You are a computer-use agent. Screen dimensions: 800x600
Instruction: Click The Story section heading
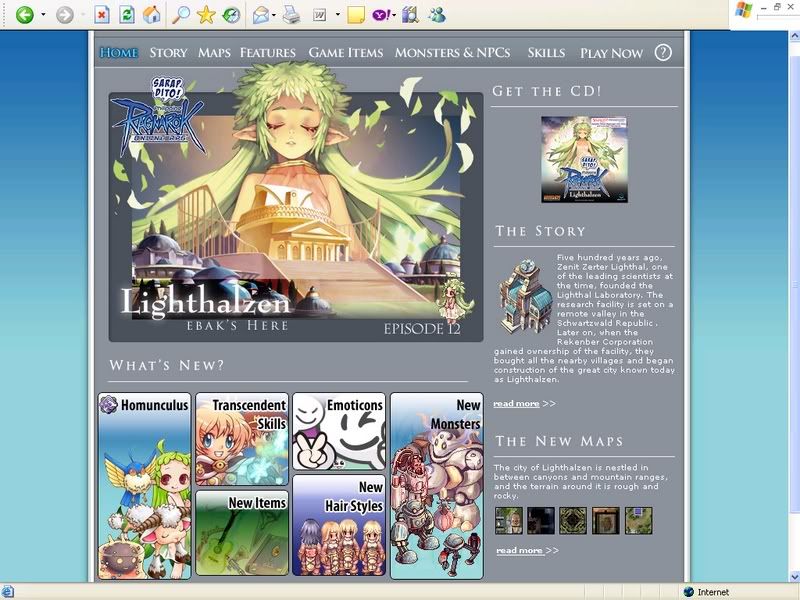540,231
